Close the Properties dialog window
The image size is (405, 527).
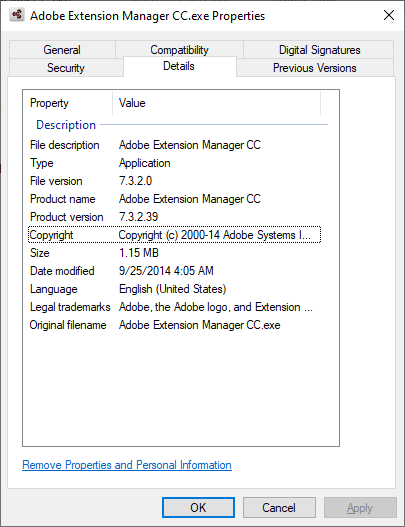(x=389, y=15)
